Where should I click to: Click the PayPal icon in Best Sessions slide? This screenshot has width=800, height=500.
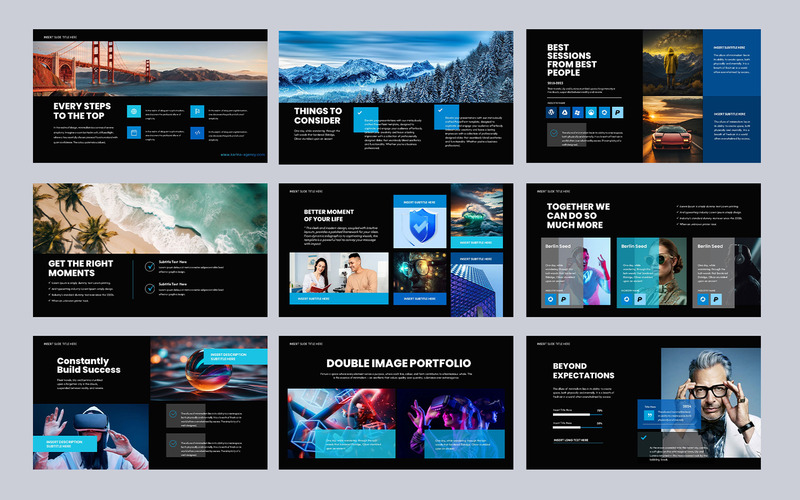coord(616,113)
